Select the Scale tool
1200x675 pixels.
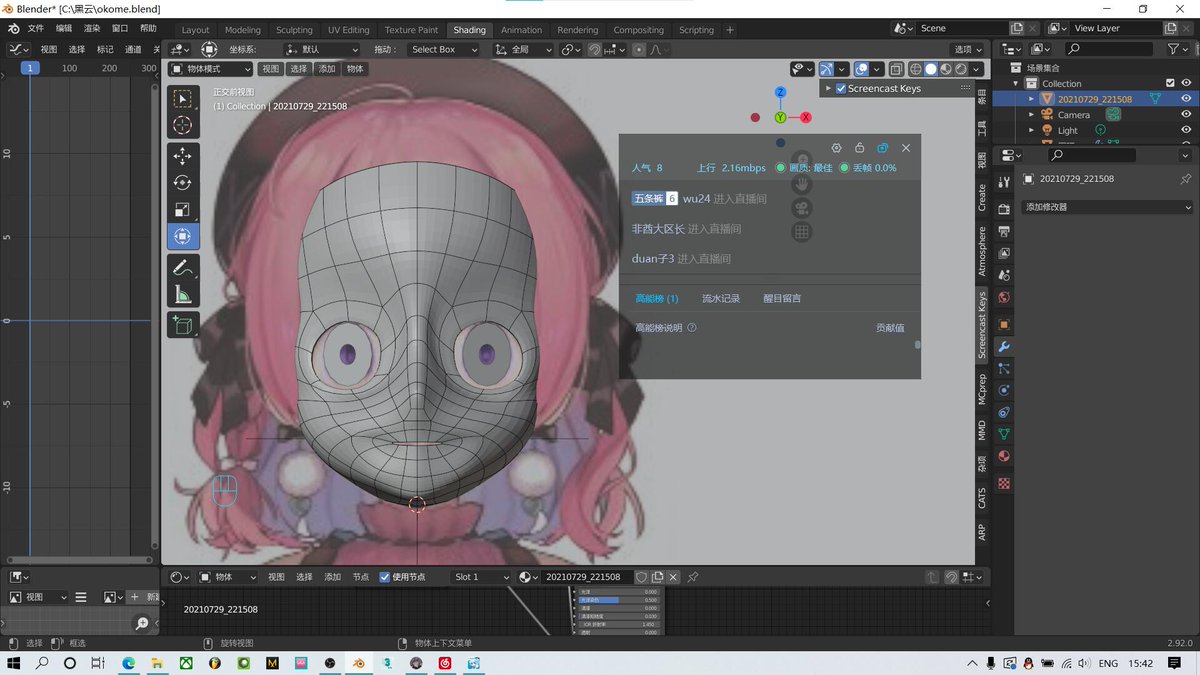coord(183,209)
